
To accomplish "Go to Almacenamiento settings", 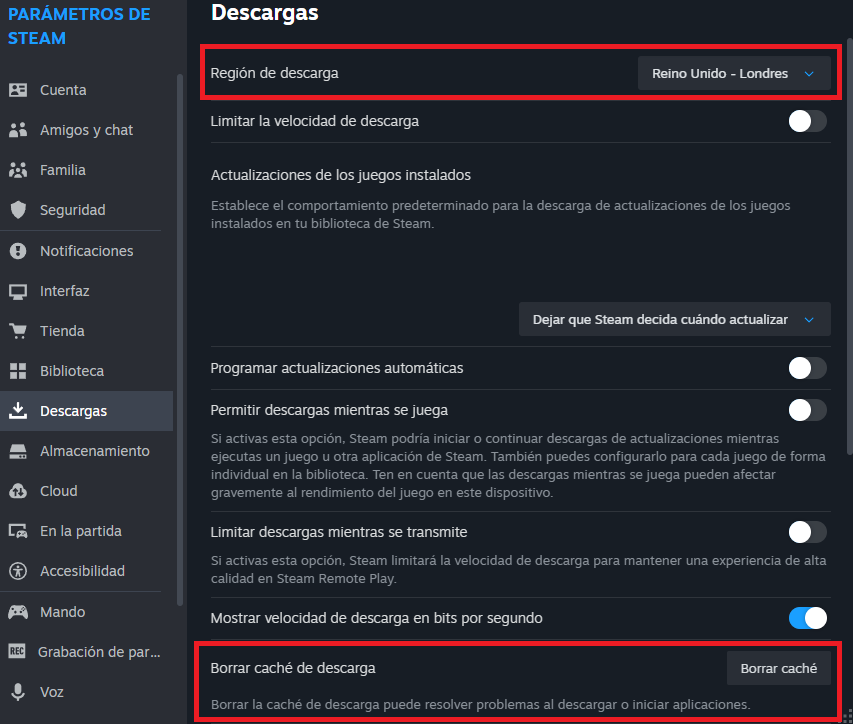I will click(86, 451).
